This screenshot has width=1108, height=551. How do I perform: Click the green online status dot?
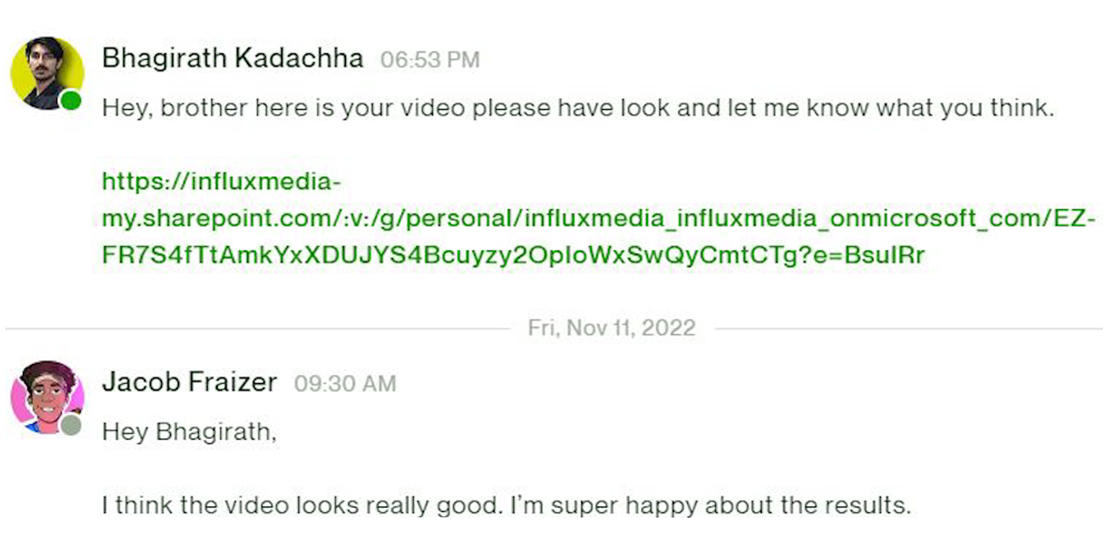pyautogui.click(x=70, y=100)
